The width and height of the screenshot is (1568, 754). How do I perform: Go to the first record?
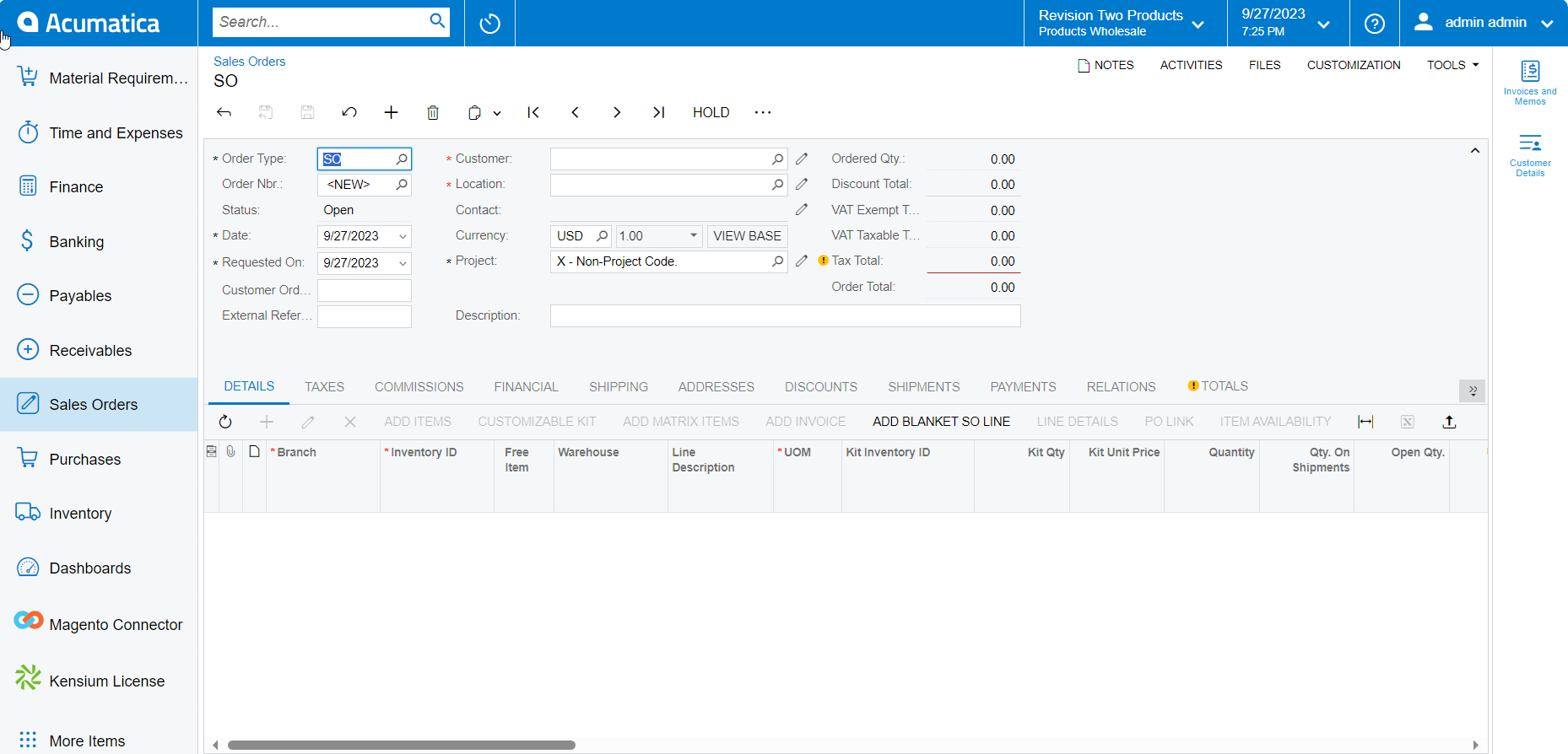point(533,113)
